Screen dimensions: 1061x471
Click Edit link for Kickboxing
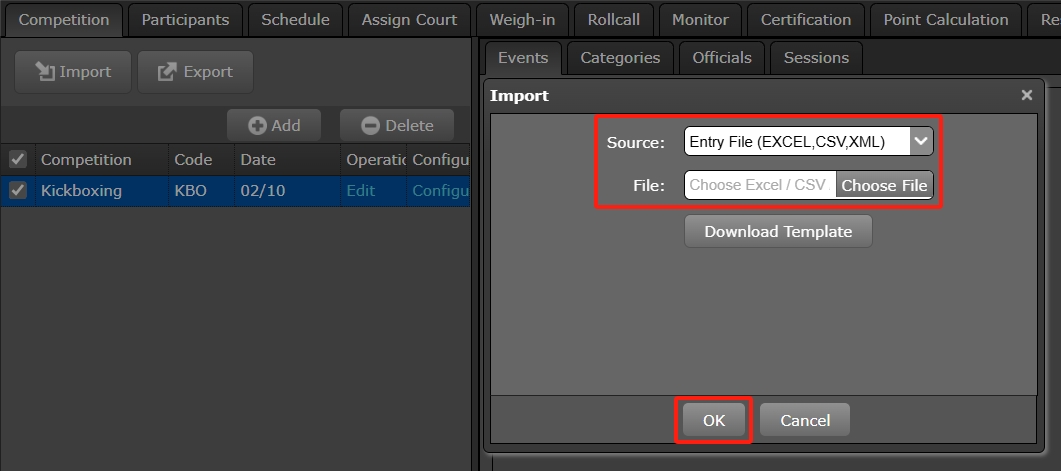(360, 190)
